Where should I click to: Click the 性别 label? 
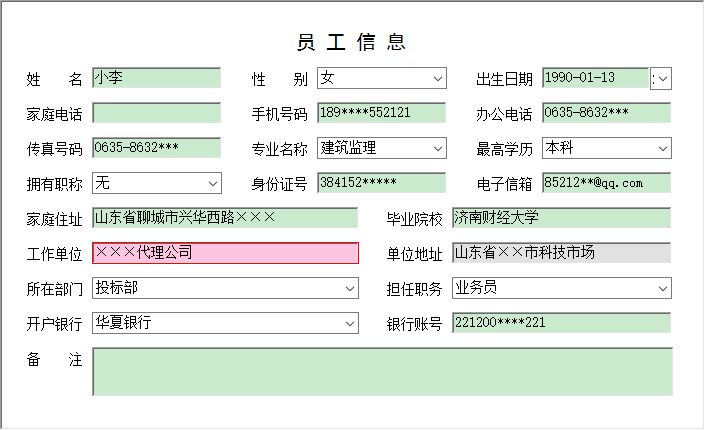pyautogui.click(x=279, y=80)
